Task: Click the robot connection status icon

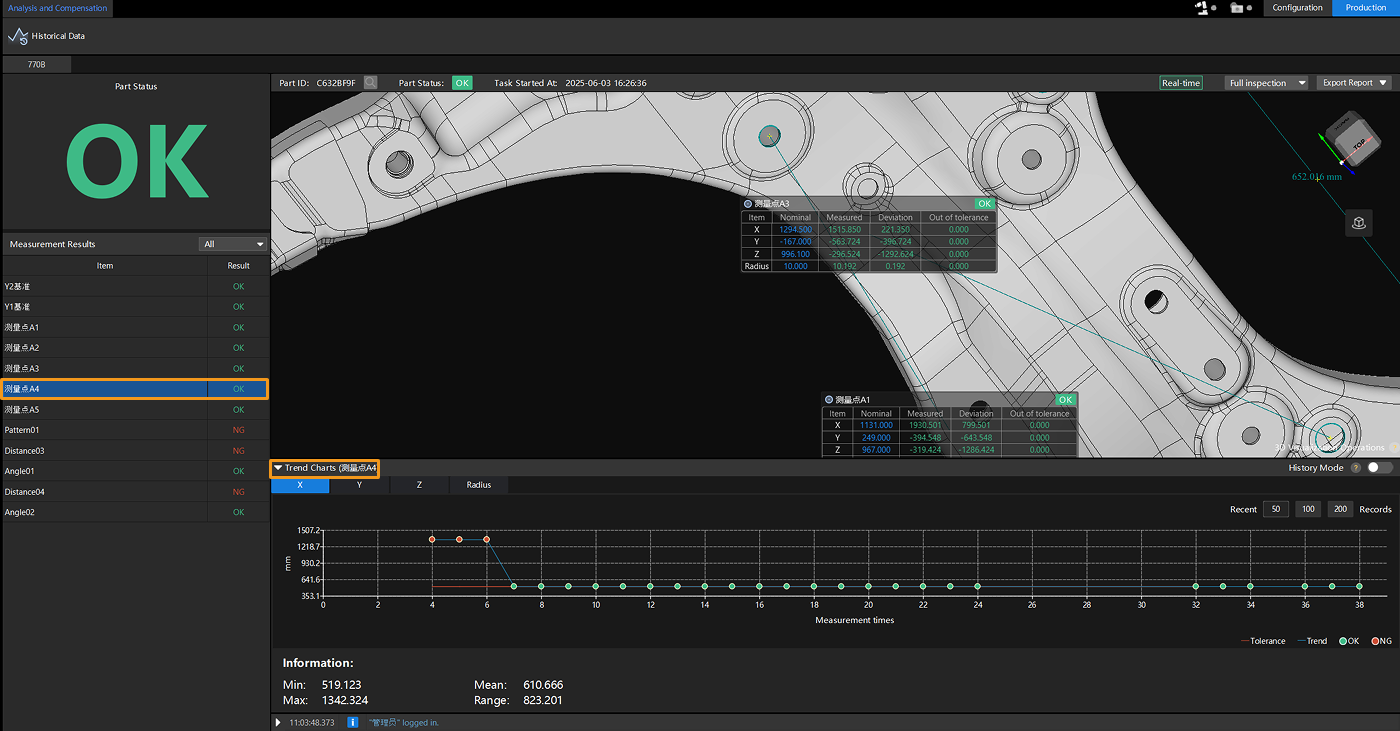Action: 1203,8
